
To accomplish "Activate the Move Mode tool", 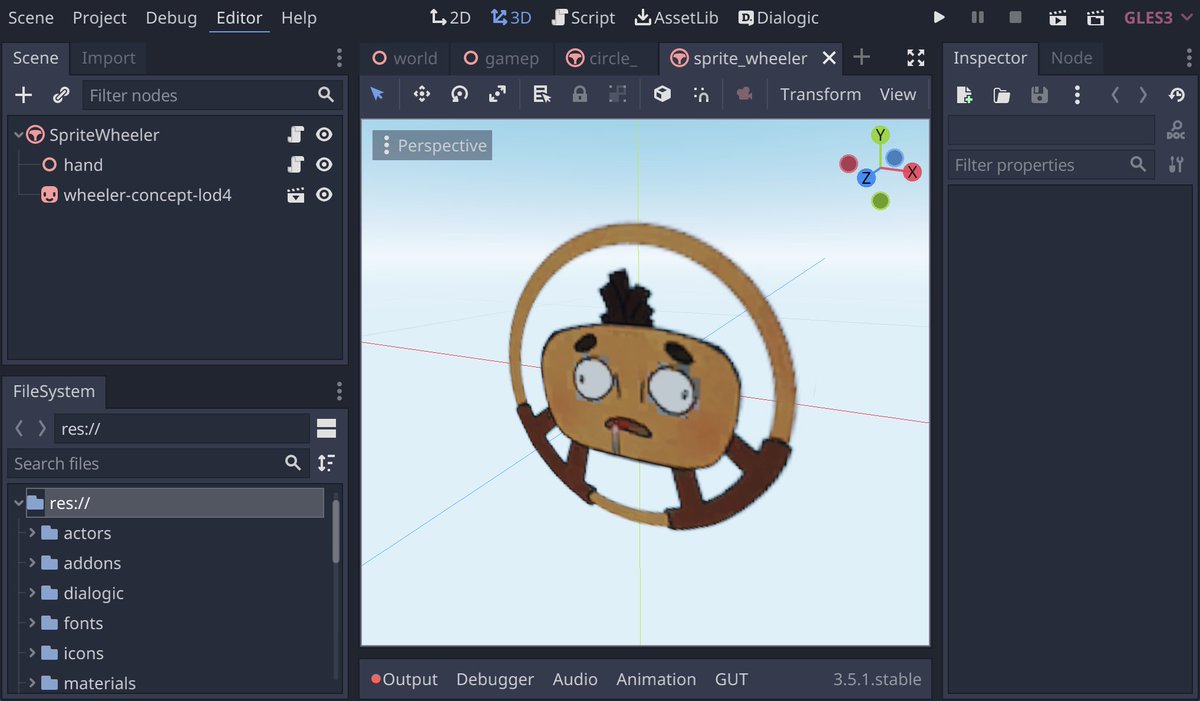I will [x=421, y=94].
